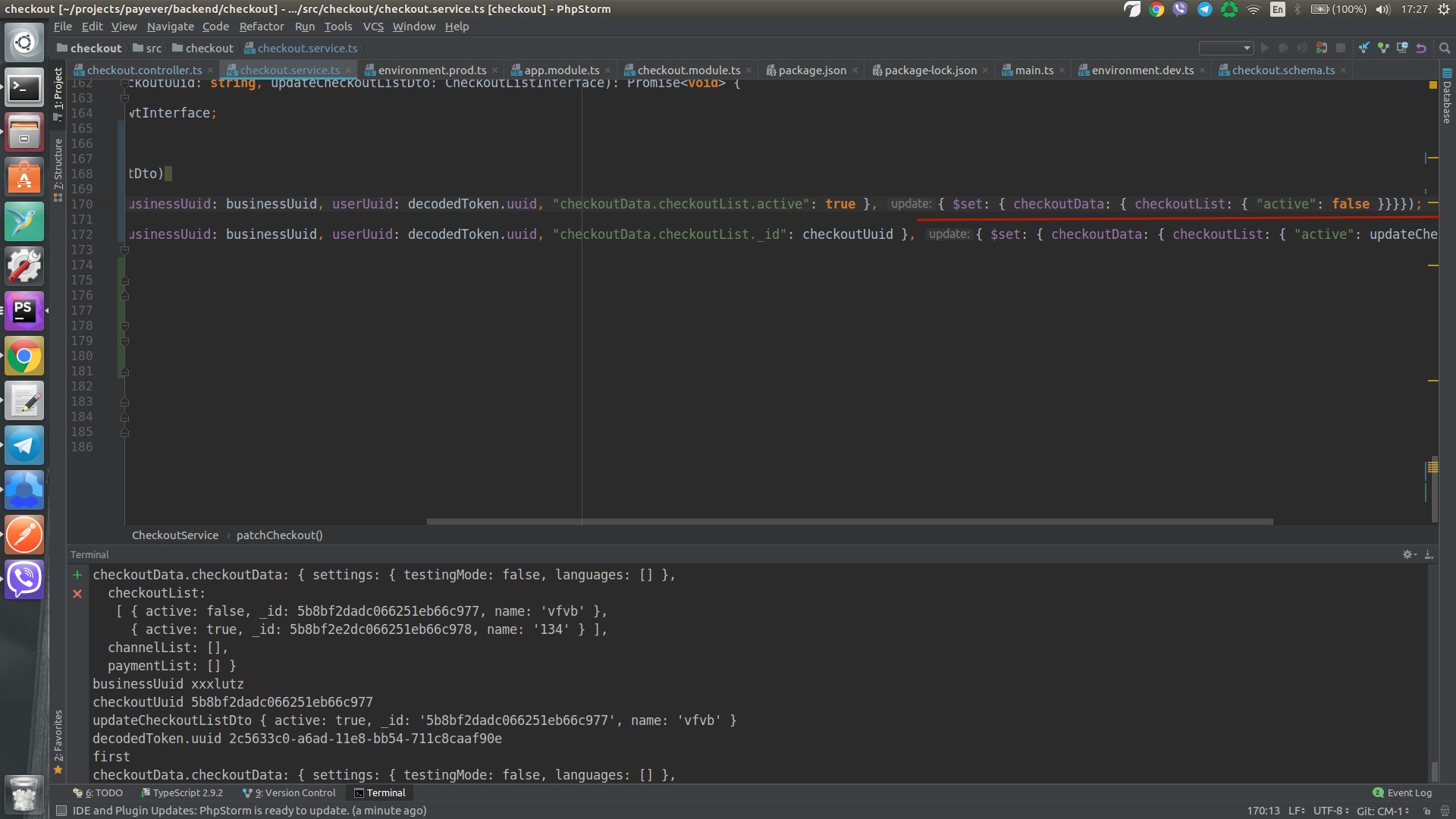Open Show History clock icon
This screenshot has width=1456, height=819.
(1402, 48)
